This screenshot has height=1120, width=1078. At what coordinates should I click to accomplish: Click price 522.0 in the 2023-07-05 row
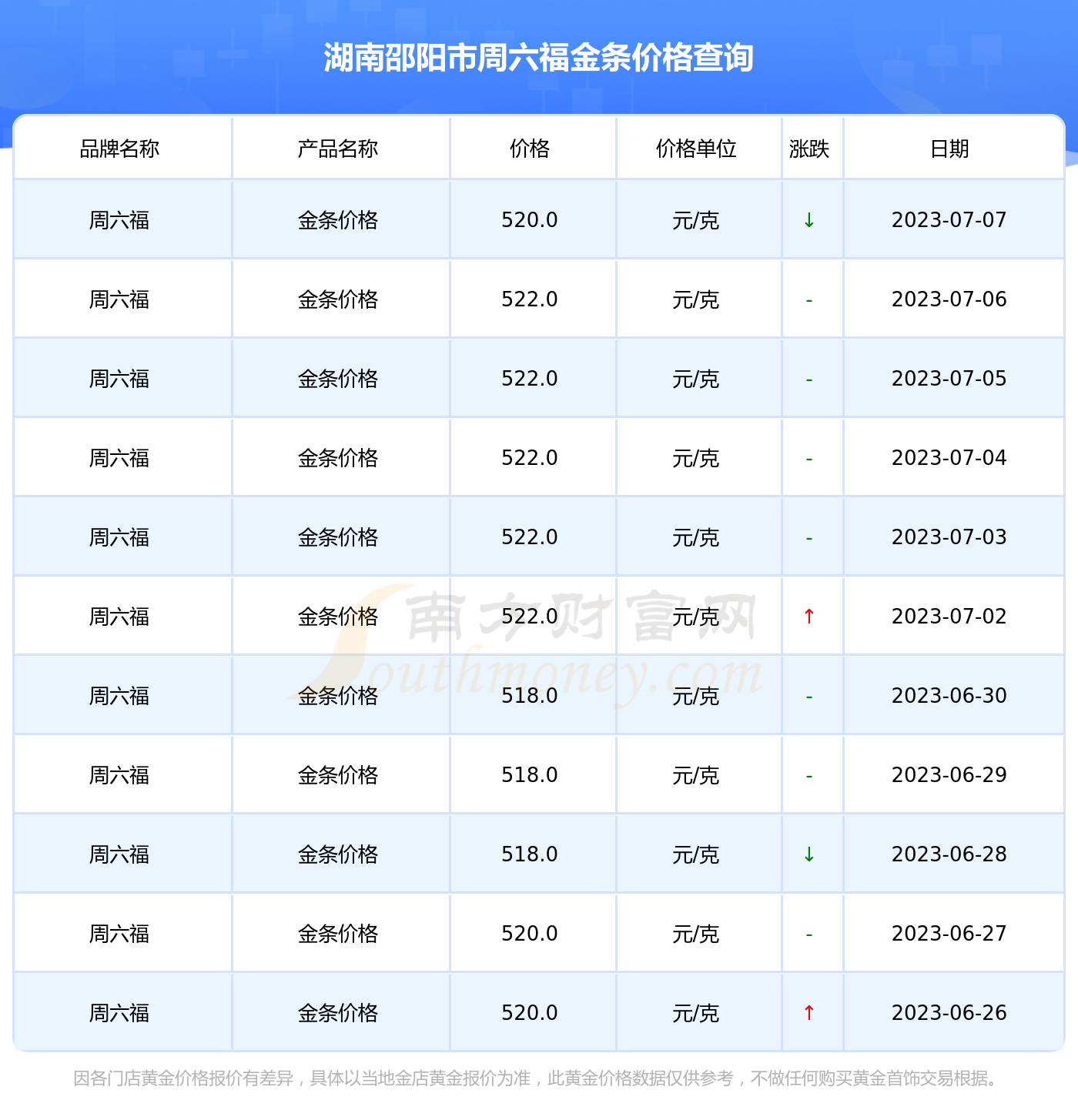(x=530, y=379)
